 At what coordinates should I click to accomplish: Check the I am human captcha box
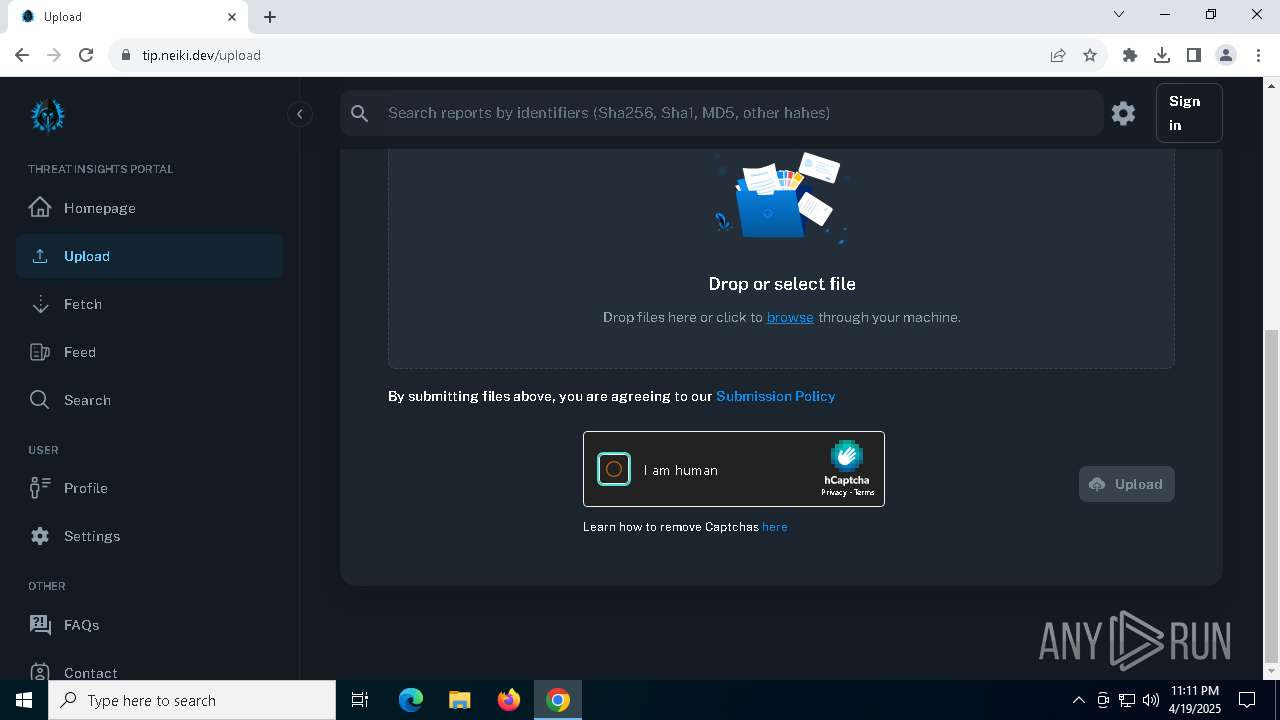(614, 469)
